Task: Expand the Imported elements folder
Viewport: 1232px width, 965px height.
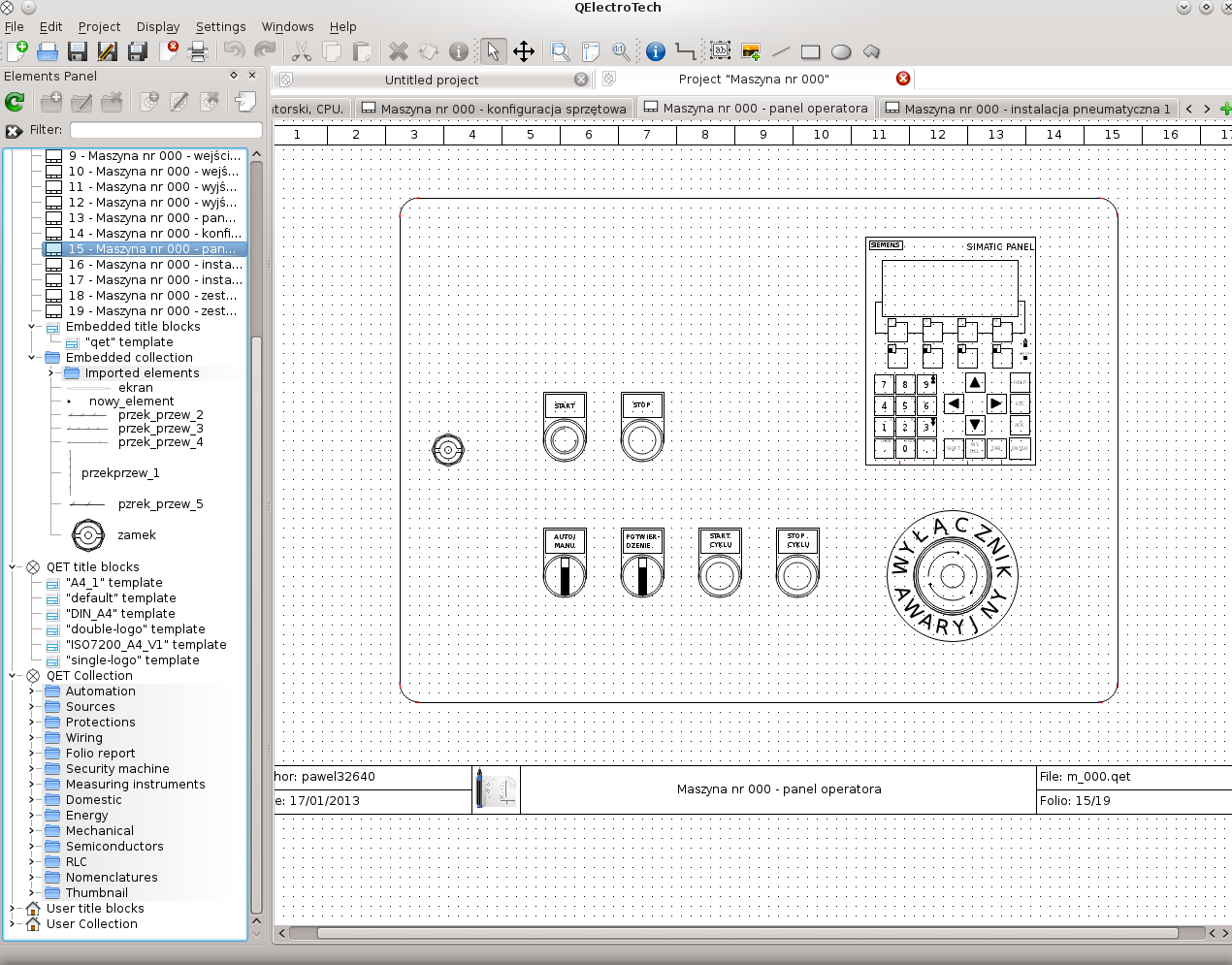Action: point(50,373)
